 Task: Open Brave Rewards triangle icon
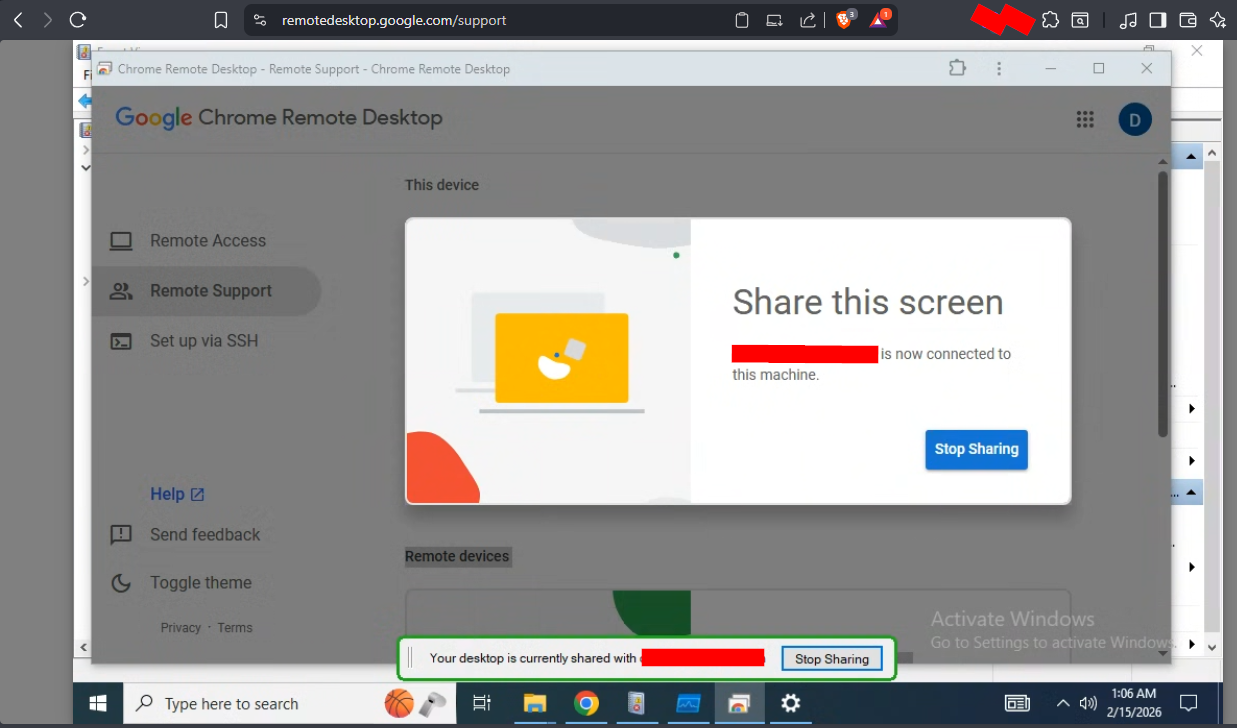click(x=879, y=20)
